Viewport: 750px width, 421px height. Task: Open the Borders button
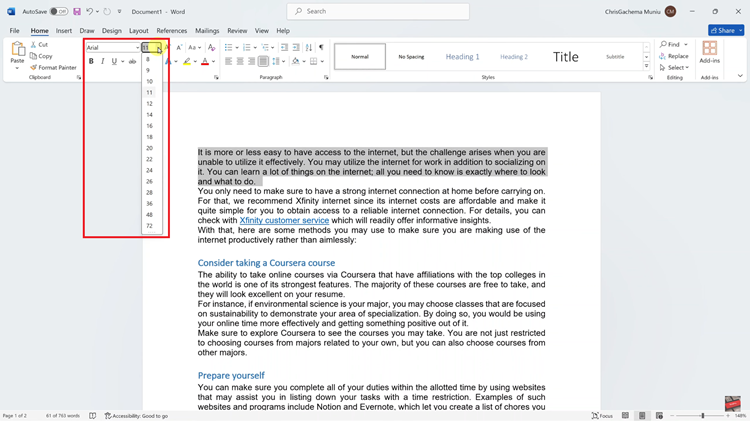[313, 61]
